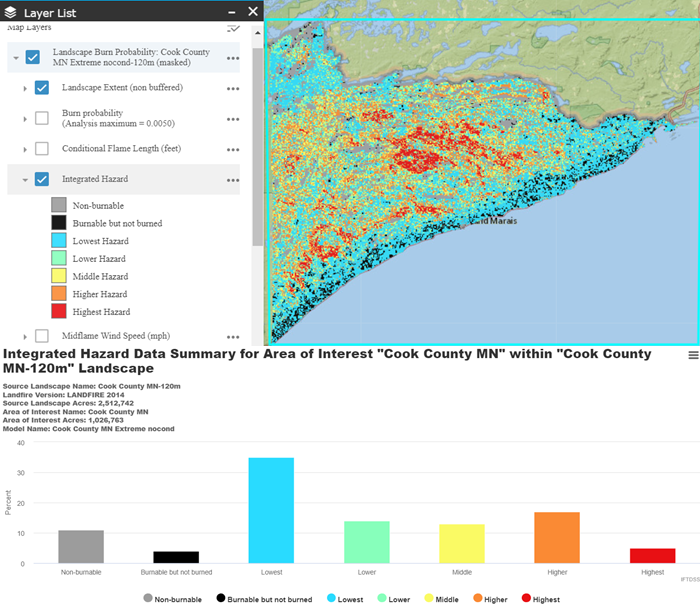Select the Integrated Hazard layer name

[x=95, y=179]
